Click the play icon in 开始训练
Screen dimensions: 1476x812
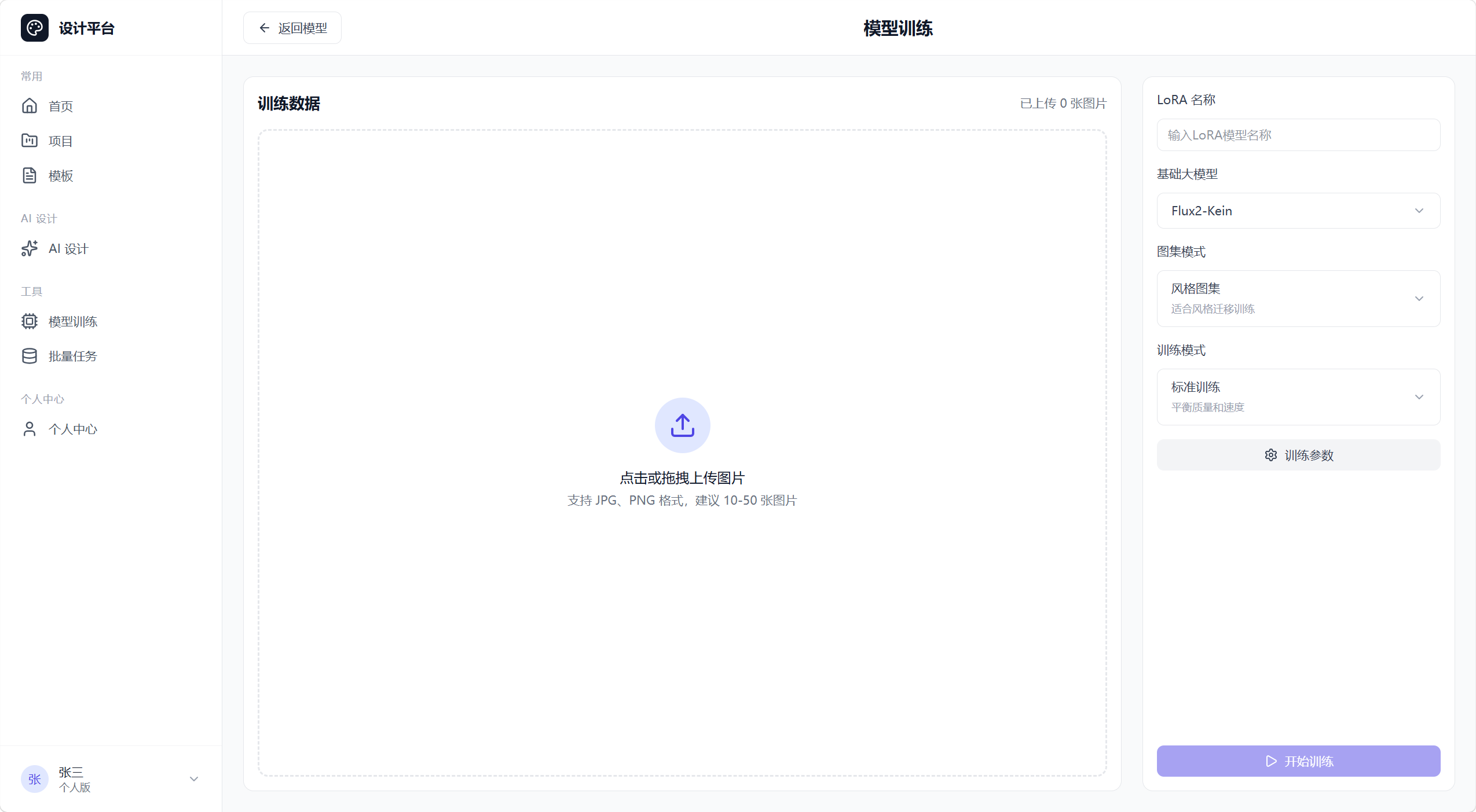[1272, 761]
